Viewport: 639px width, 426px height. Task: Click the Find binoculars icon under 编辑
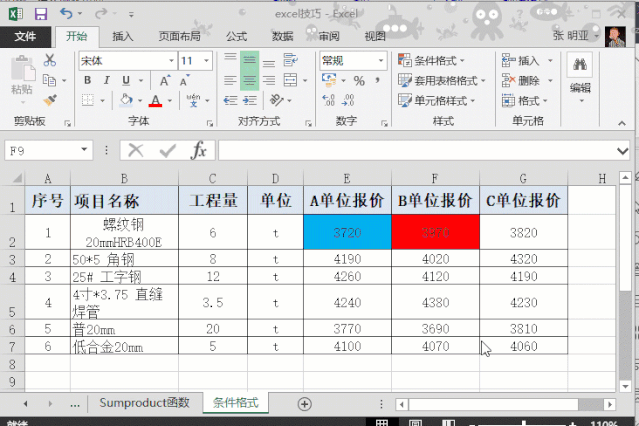580,67
